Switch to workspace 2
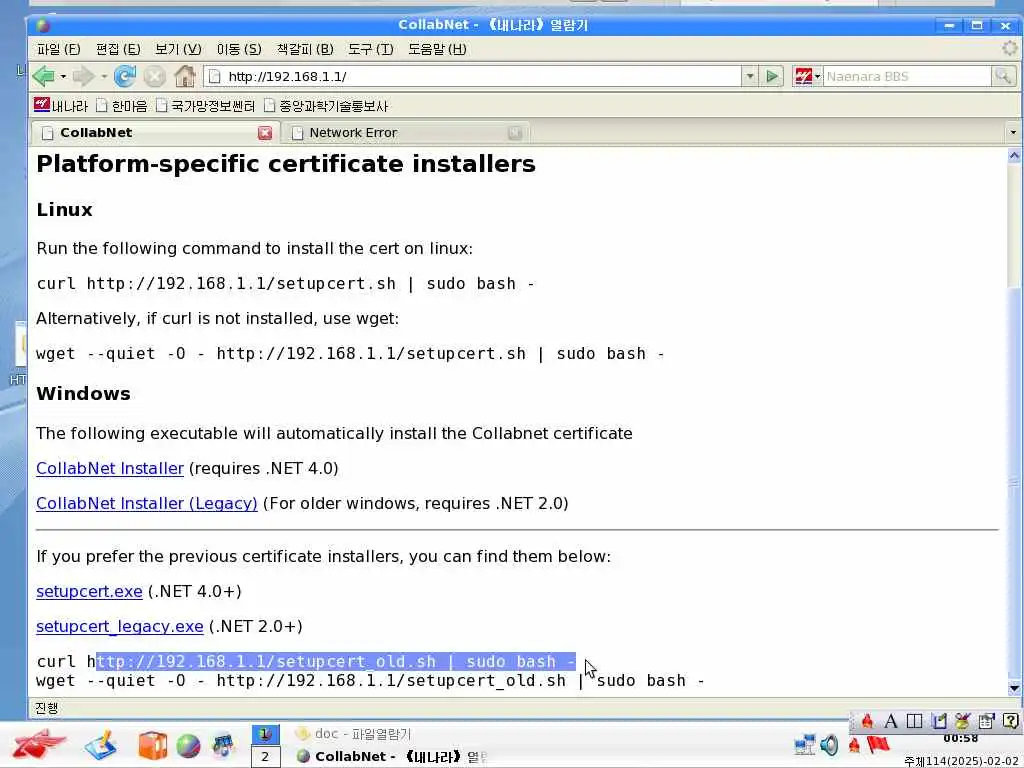The image size is (1024, 768). (x=265, y=757)
